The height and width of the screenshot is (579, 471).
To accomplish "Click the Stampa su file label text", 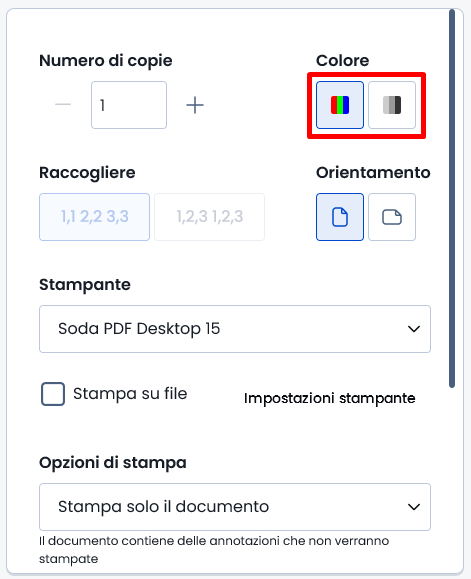I will [x=130, y=394].
